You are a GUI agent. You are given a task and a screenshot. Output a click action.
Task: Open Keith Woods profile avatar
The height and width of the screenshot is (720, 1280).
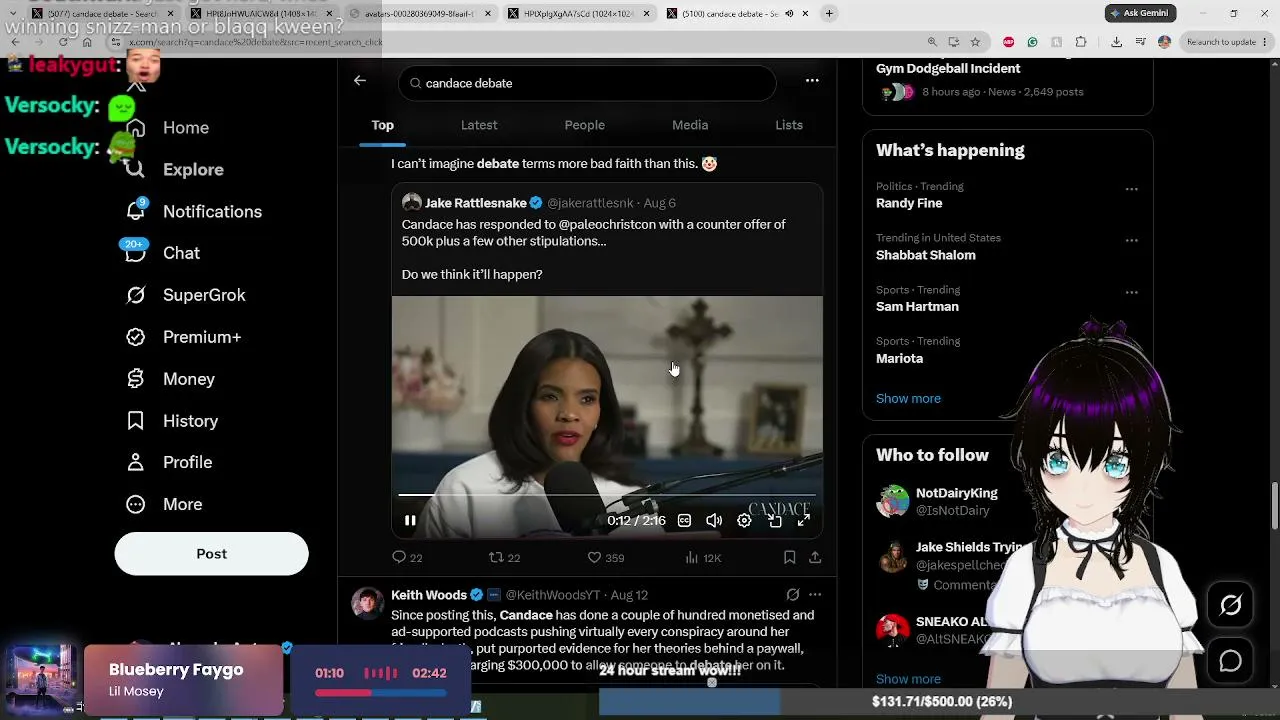click(x=368, y=604)
